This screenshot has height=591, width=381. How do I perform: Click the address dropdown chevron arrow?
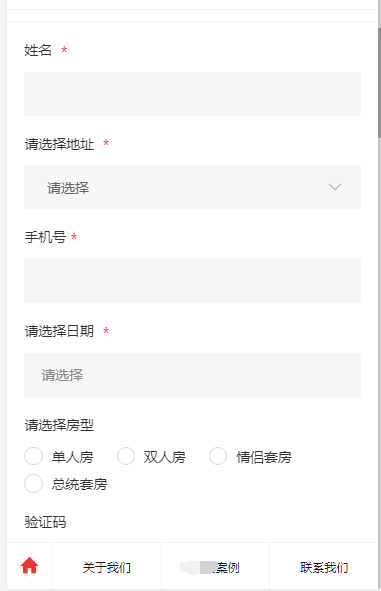335,187
